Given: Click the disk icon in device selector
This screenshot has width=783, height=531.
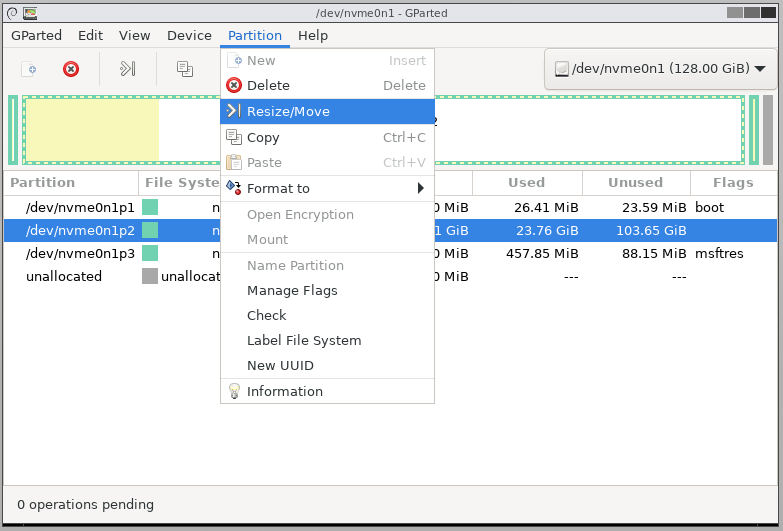Looking at the screenshot, I should point(562,69).
